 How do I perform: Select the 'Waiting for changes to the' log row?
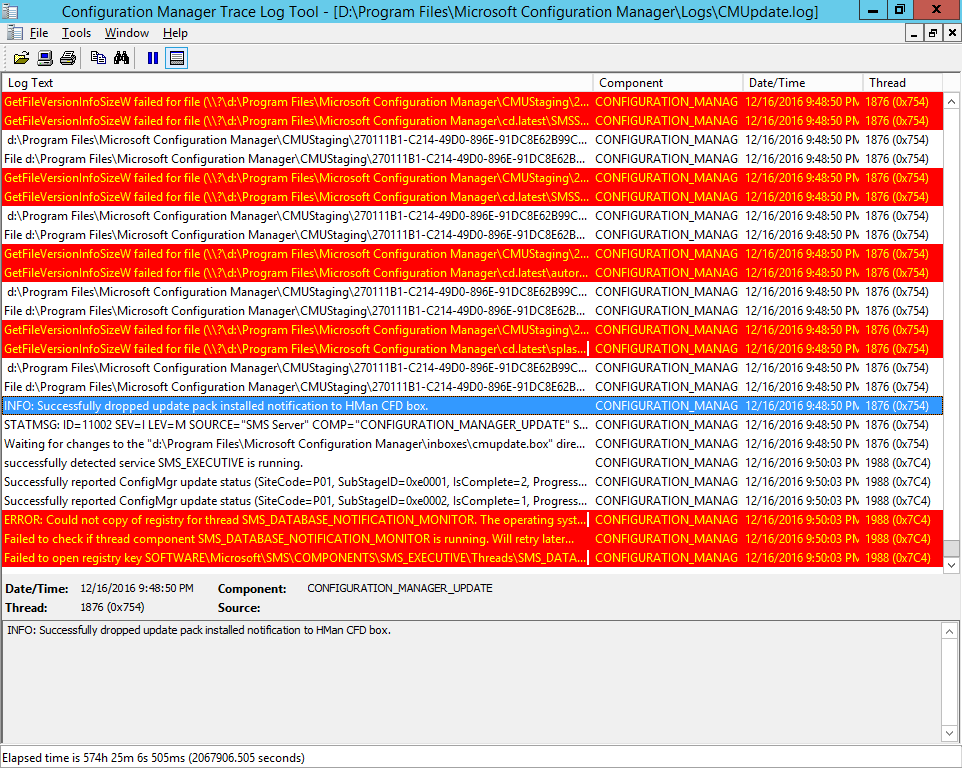coord(472,444)
